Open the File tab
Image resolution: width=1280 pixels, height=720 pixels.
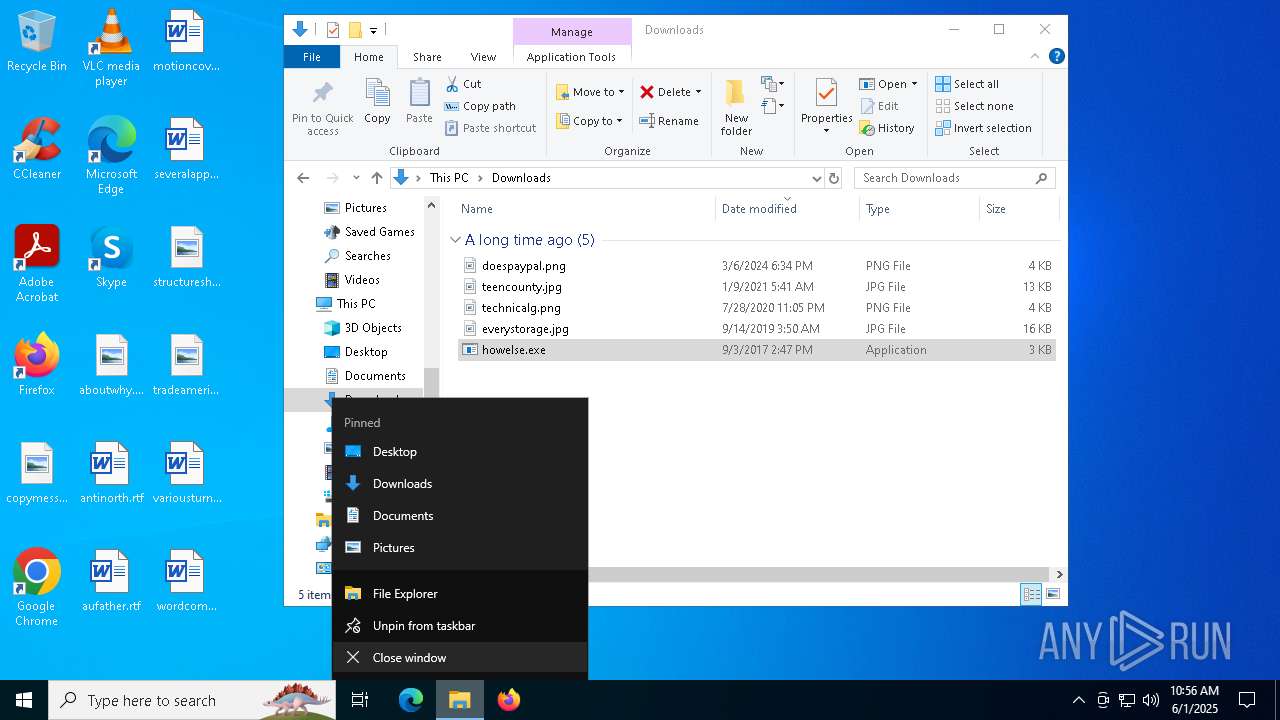point(312,57)
